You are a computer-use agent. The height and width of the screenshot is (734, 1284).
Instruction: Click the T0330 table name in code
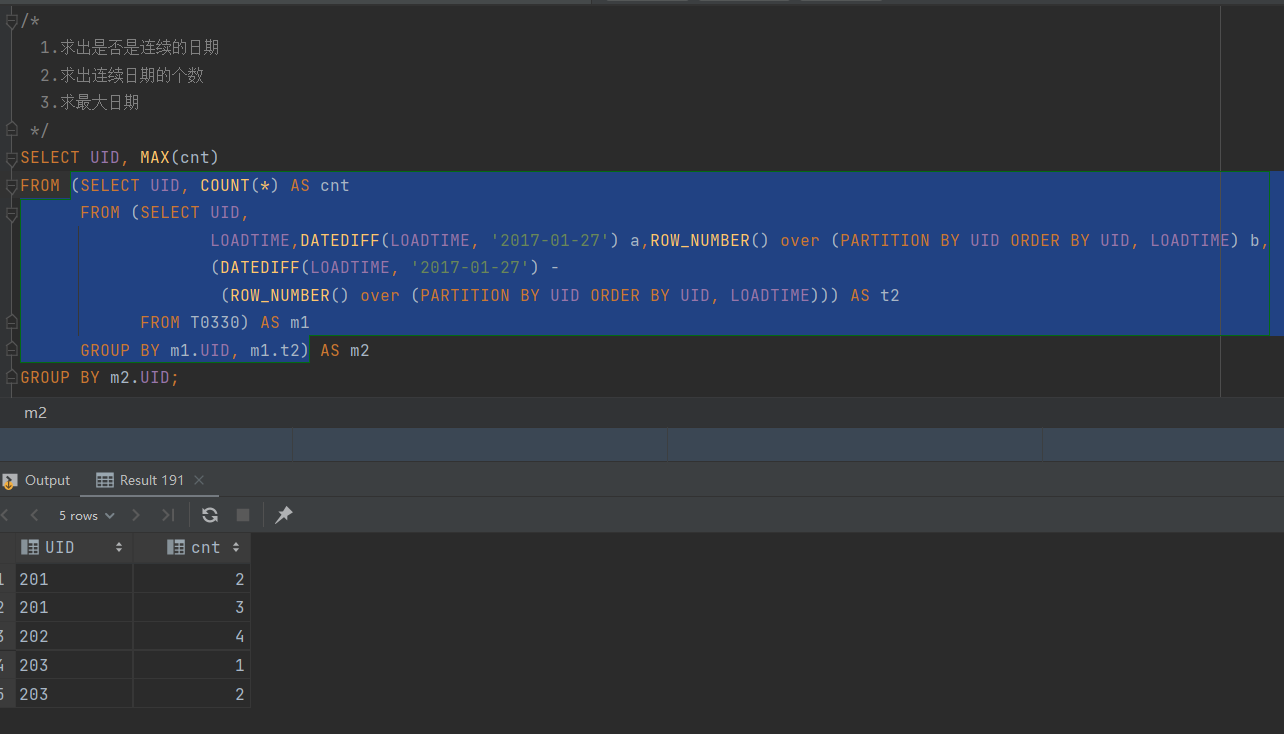coord(215,322)
